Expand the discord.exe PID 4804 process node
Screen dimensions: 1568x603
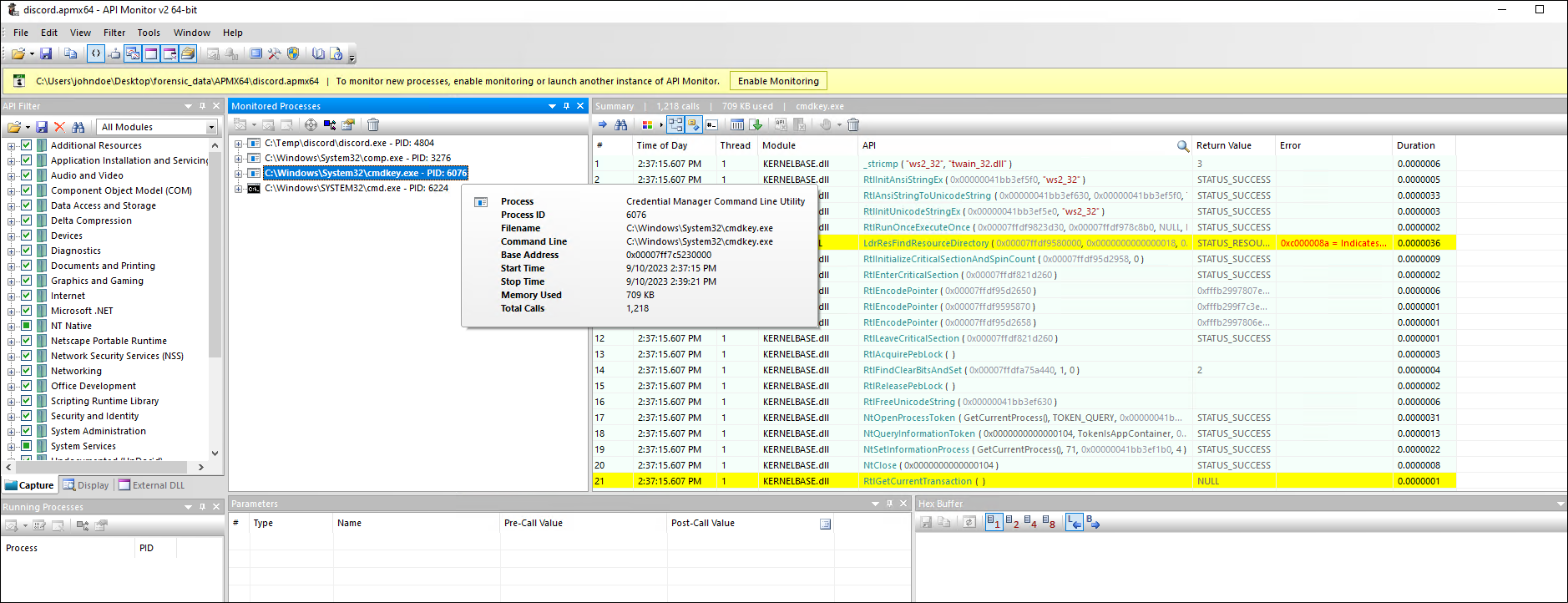[239, 143]
